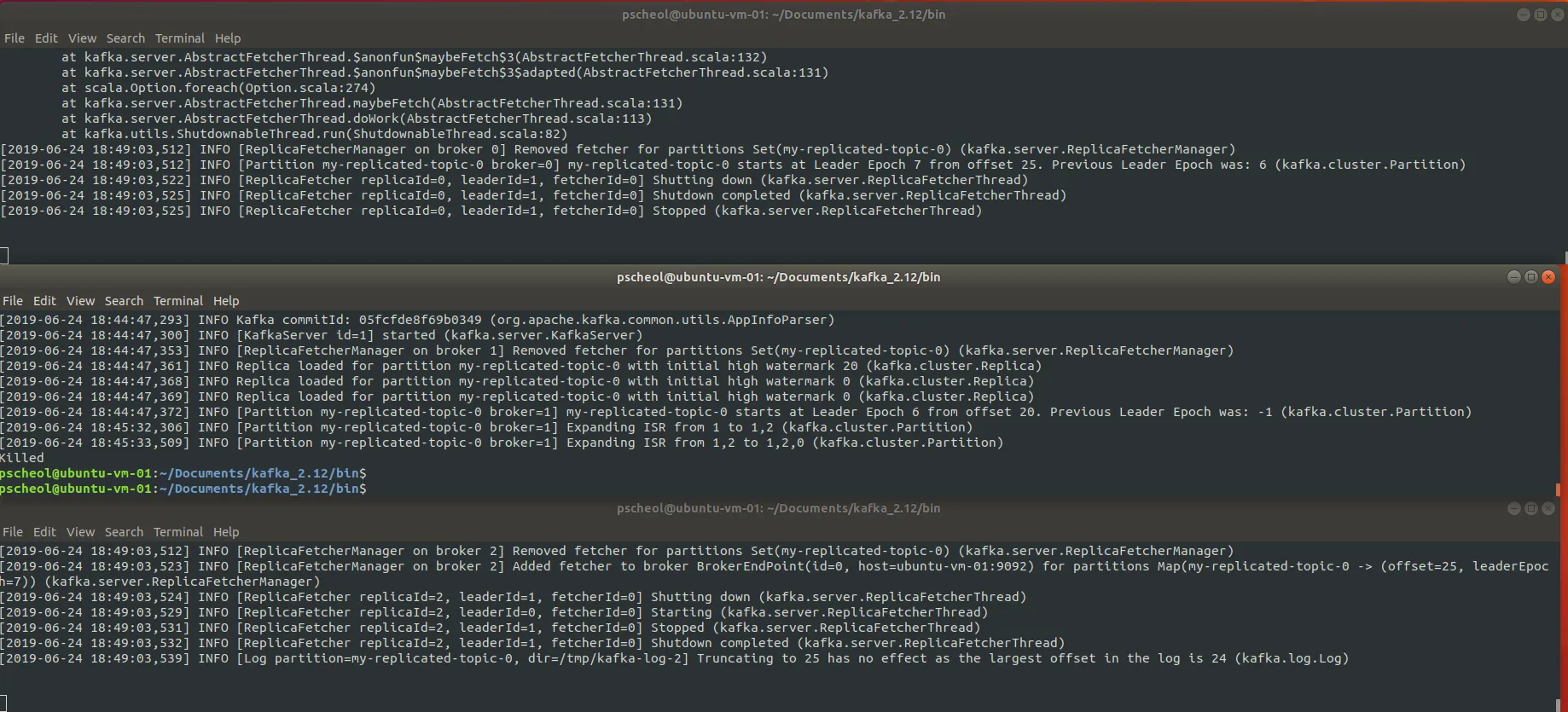Click 'Expanding ISR from 1,2 to 1,2,0' line
The height and width of the screenshot is (712, 1568).
click(502, 443)
